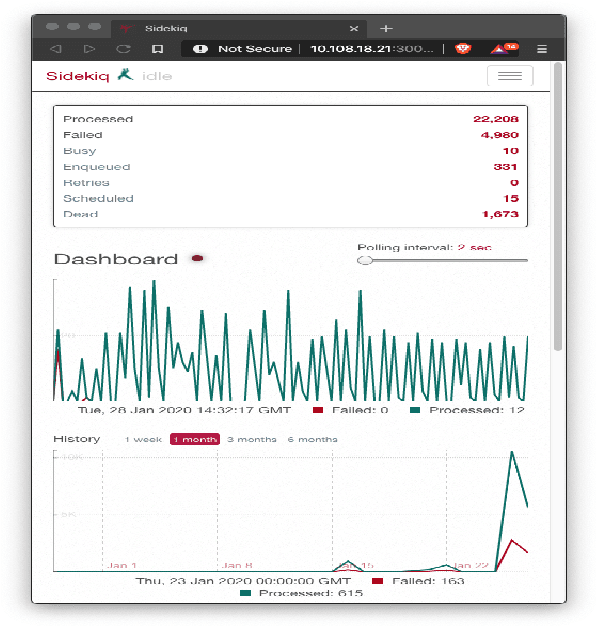
Task: Open the Enqueued stats link
Action: point(97,167)
